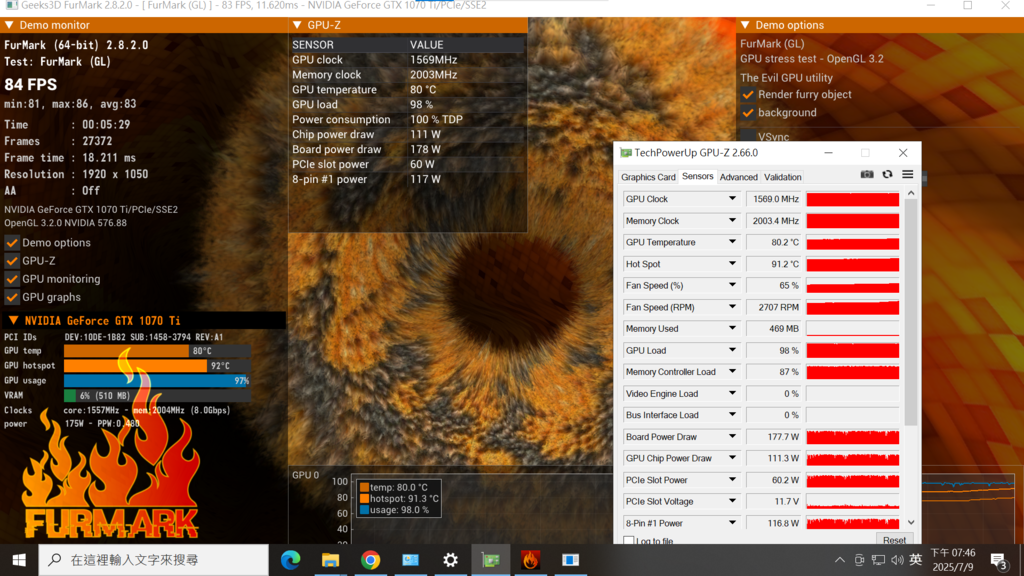Switch to GPU-Z taskbar icon
The width and height of the screenshot is (1024, 576).
tap(490, 560)
